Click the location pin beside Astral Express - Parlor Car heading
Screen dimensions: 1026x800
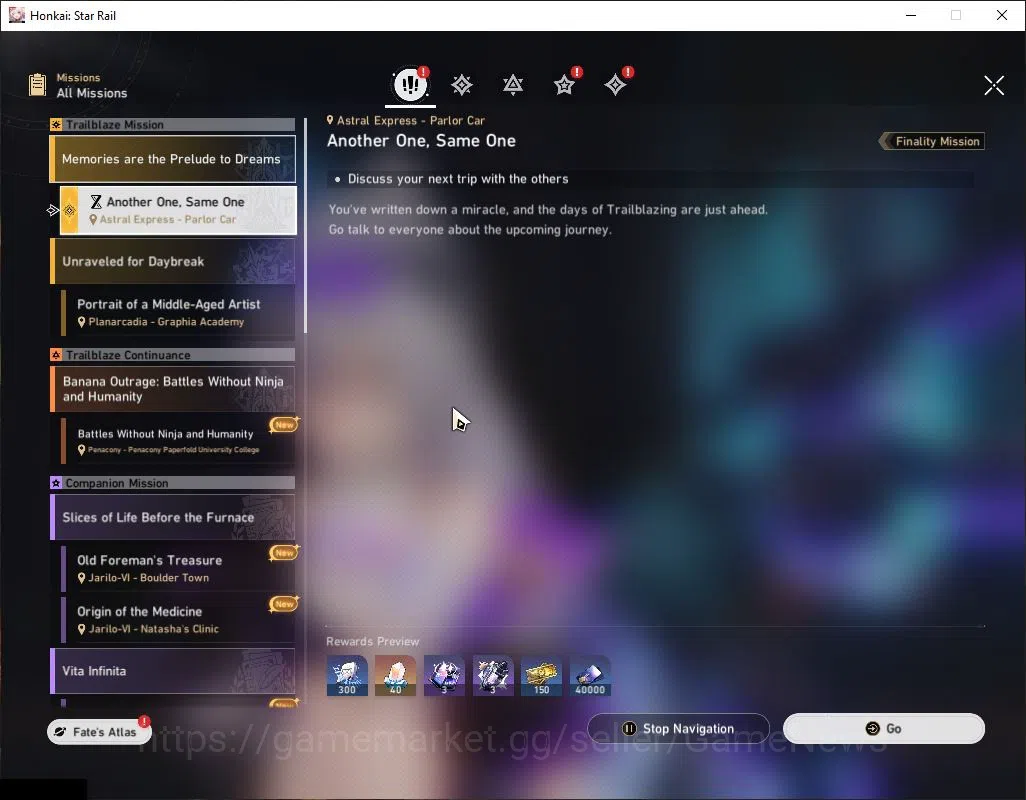pyautogui.click(x=330, y=120)
